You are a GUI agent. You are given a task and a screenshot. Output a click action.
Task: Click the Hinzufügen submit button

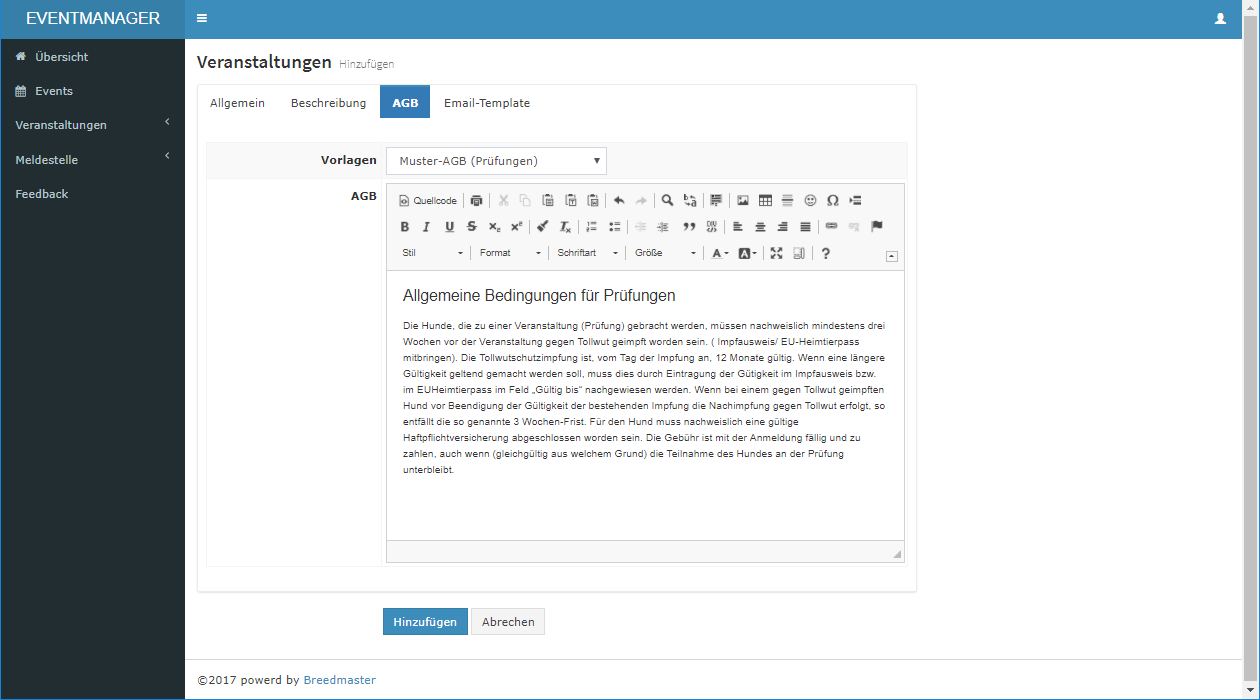tap(425, 622)
